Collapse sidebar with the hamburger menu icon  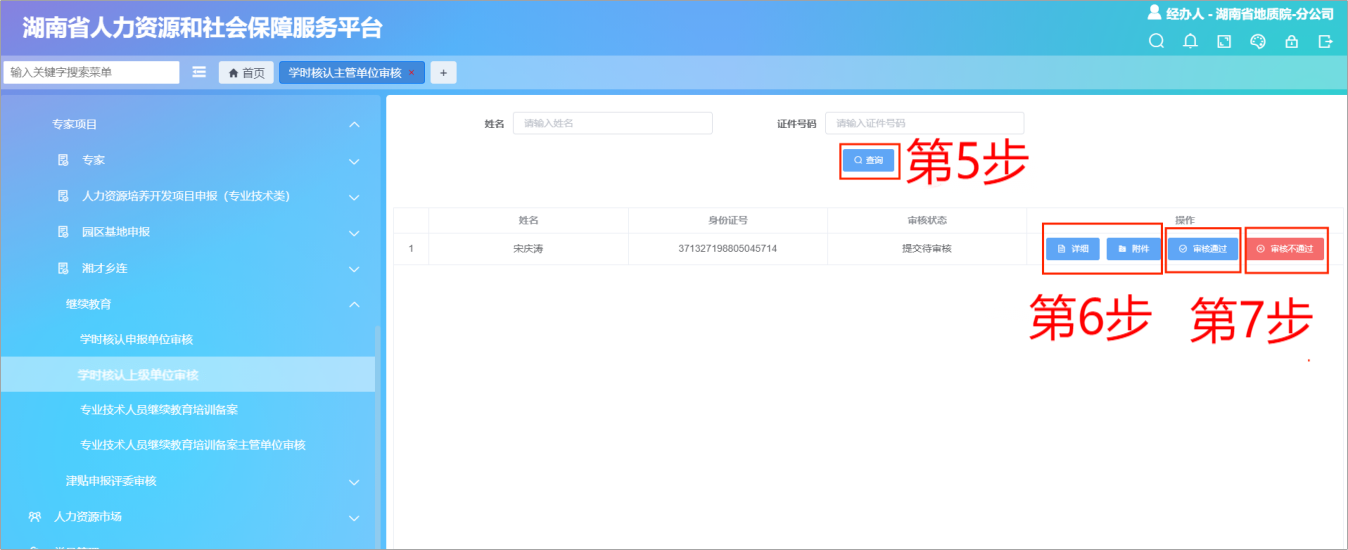(x=199, y=72)
